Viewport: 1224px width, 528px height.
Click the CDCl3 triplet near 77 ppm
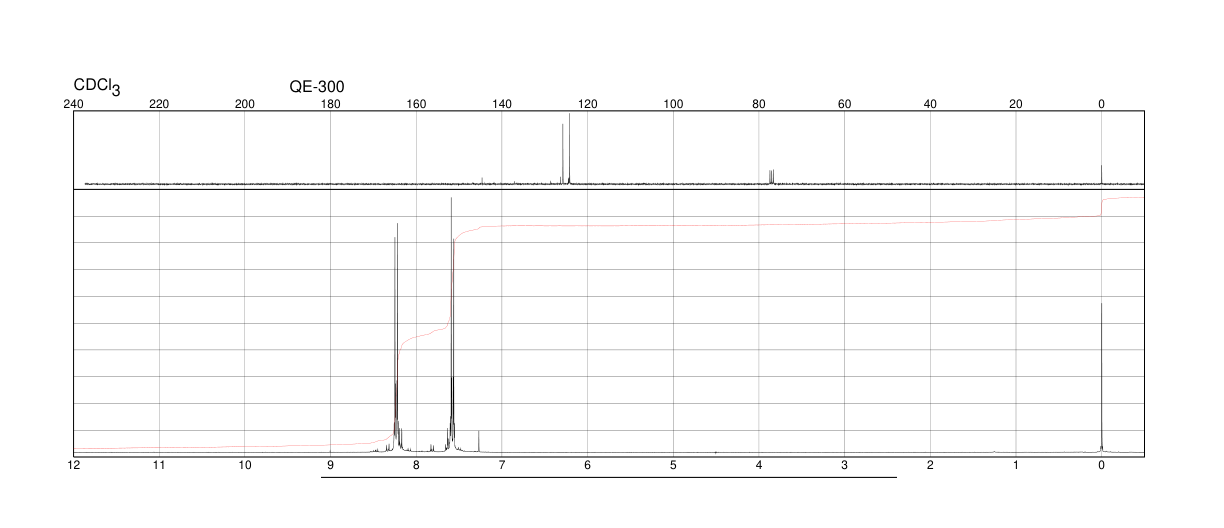pyautogui.click(x=771, y=177)
